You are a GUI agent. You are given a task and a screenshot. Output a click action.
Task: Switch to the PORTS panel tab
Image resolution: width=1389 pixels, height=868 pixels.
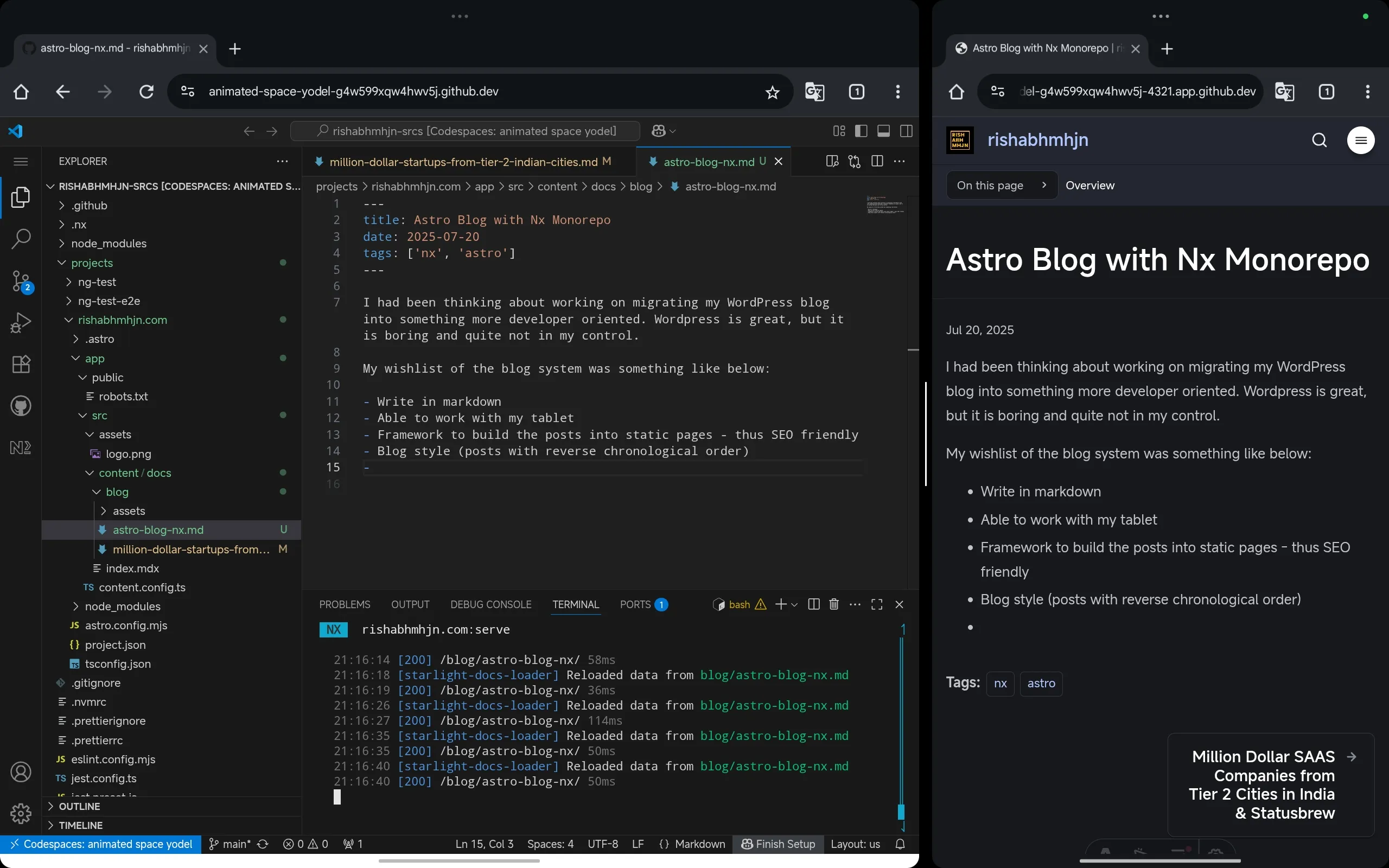click(x=635, y=604)
